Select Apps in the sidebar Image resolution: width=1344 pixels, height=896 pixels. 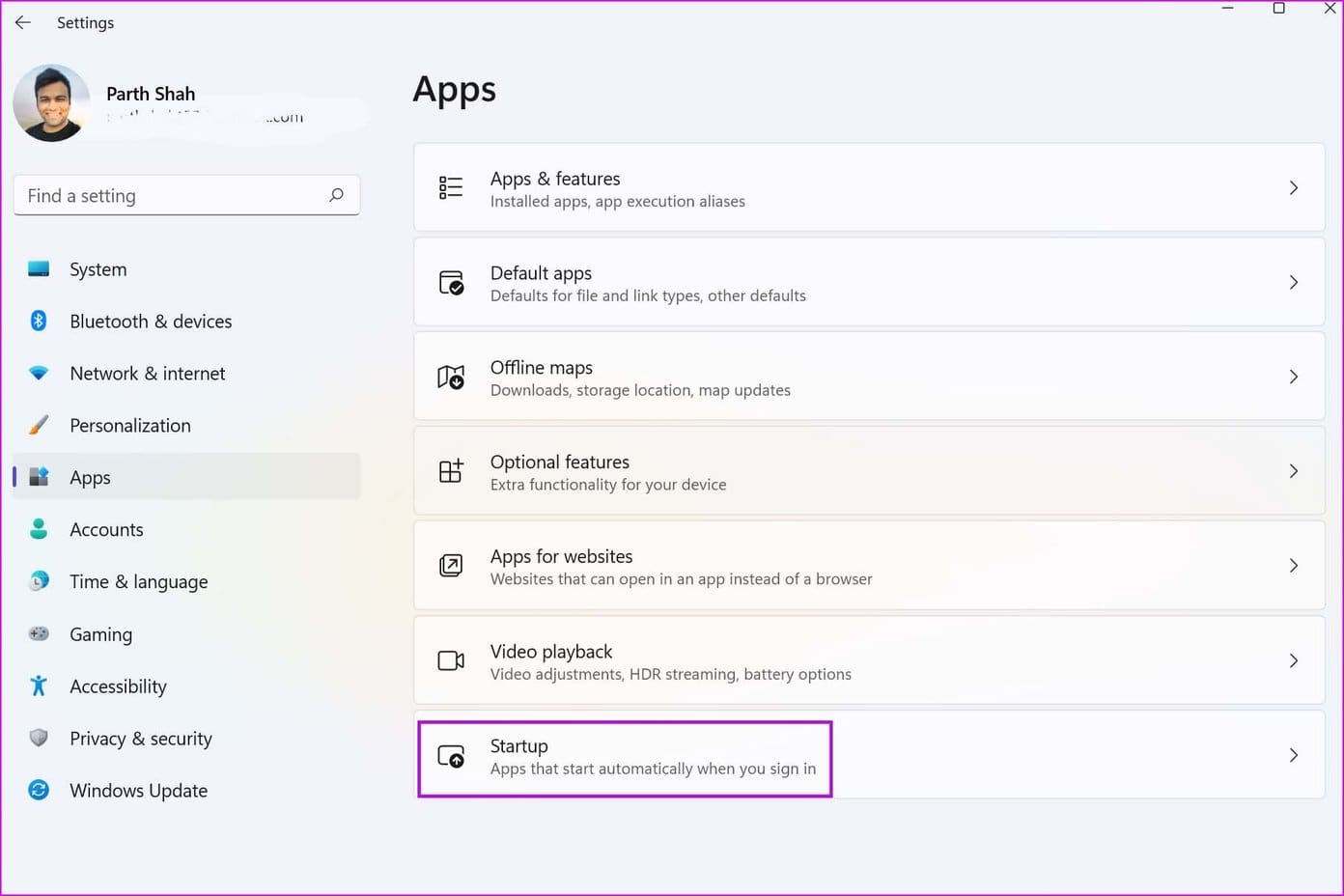(186, 477)
